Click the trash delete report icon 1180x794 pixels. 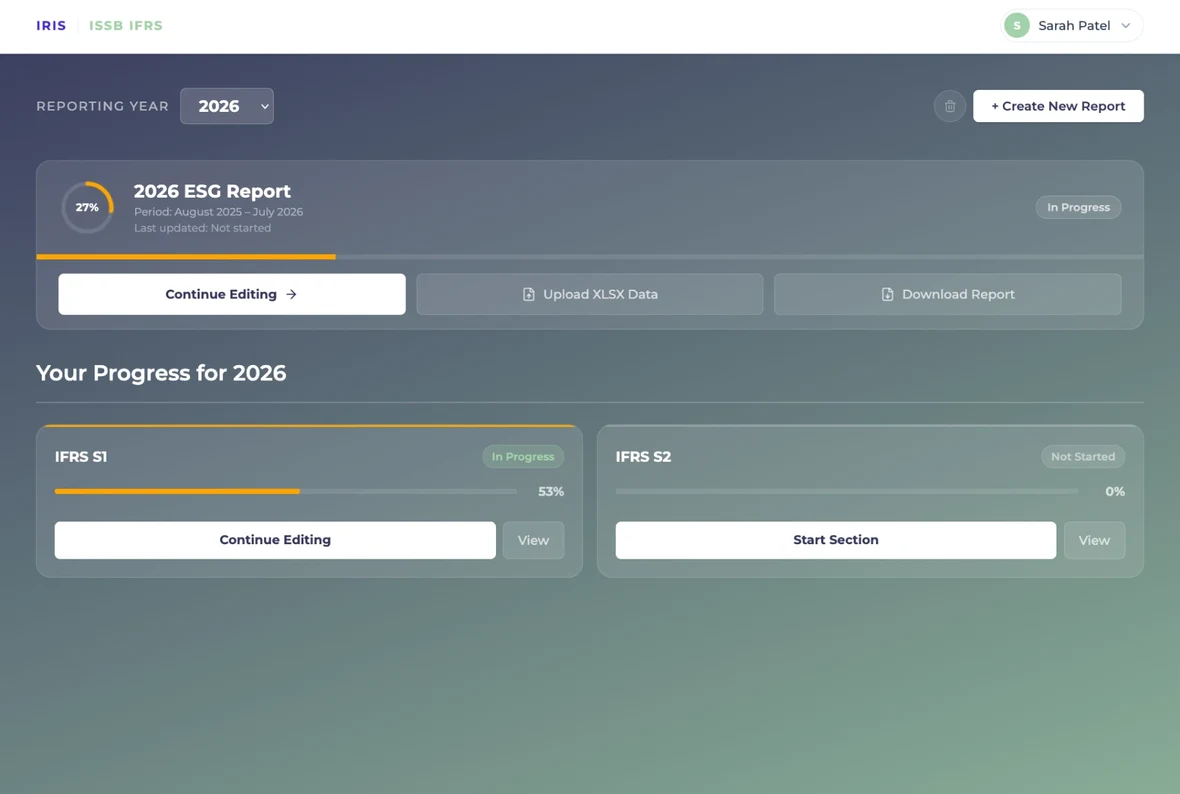950,106
